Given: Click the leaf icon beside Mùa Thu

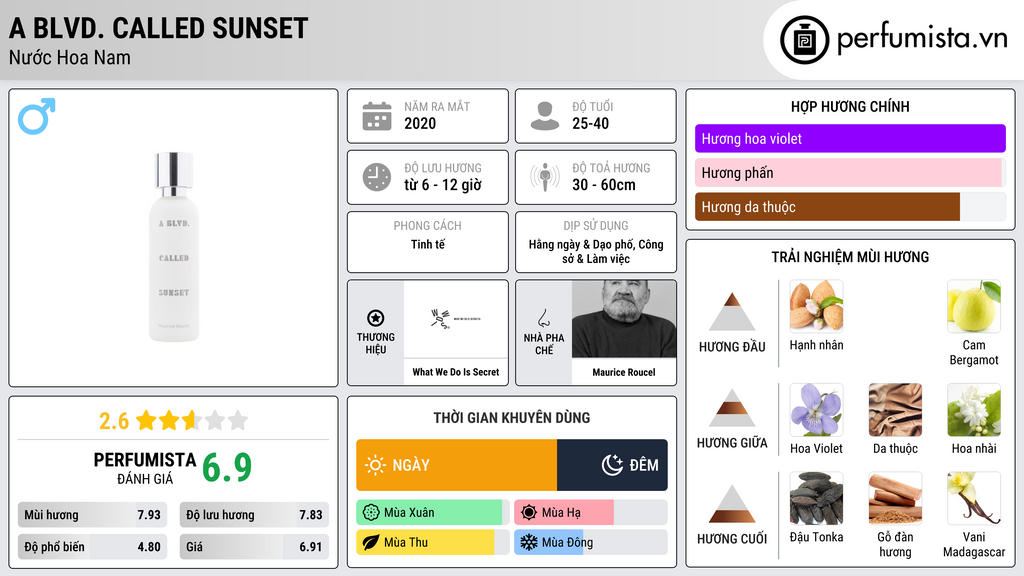Looking at the screenshot, I should pyautogui.click(x=371, y=542).
